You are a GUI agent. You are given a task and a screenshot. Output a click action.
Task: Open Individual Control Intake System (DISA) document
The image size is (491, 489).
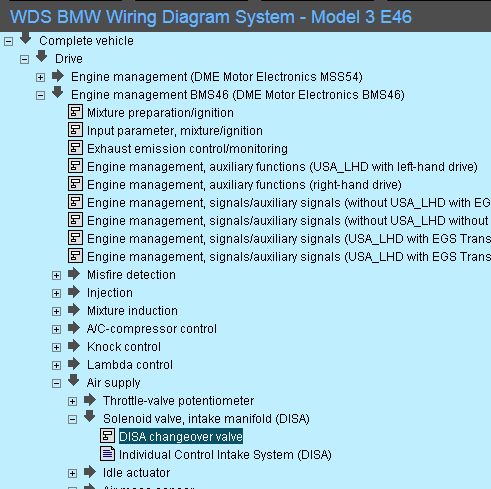[x=225, y=455]
